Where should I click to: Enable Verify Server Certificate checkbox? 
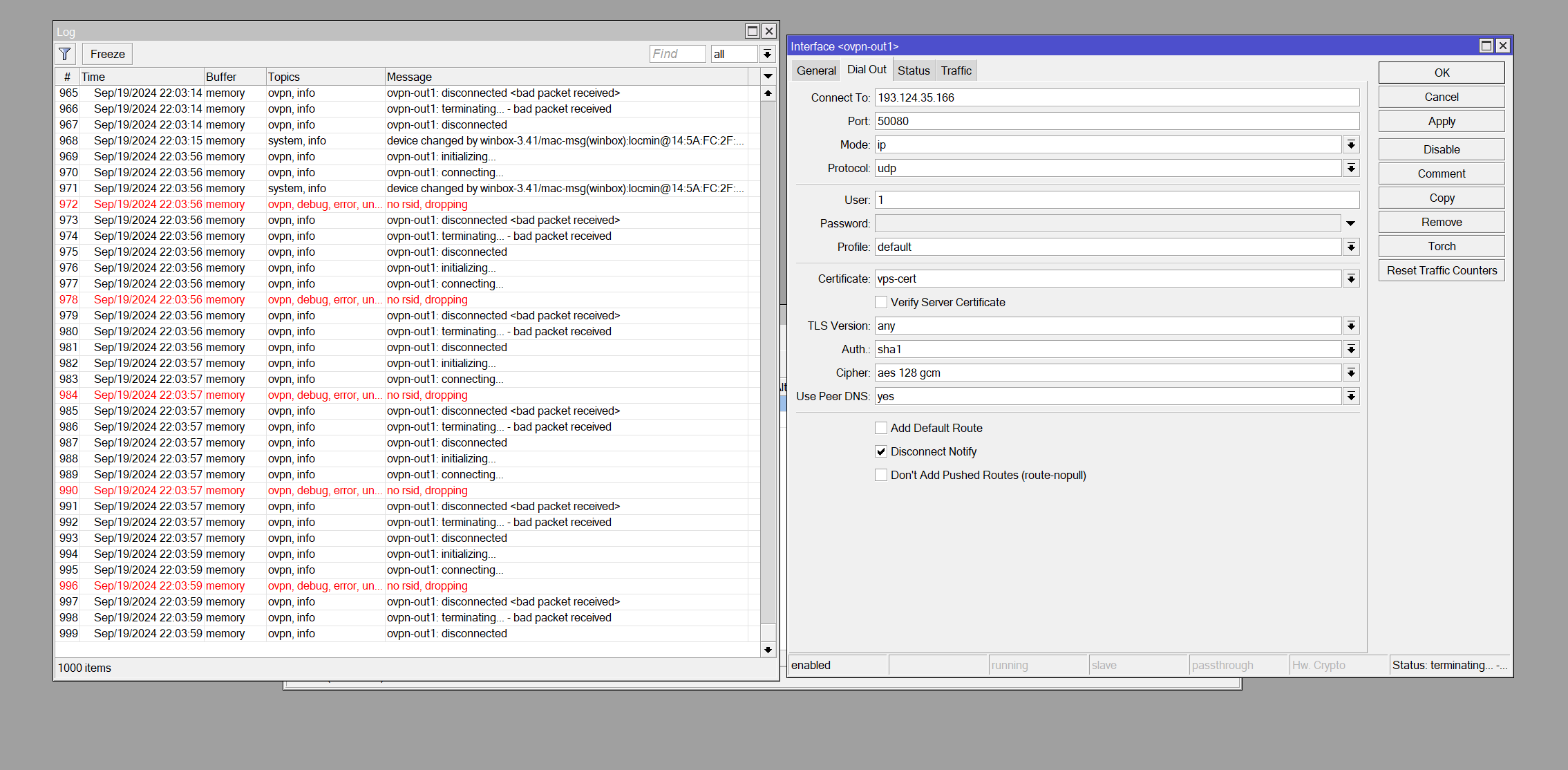(881, 302)
